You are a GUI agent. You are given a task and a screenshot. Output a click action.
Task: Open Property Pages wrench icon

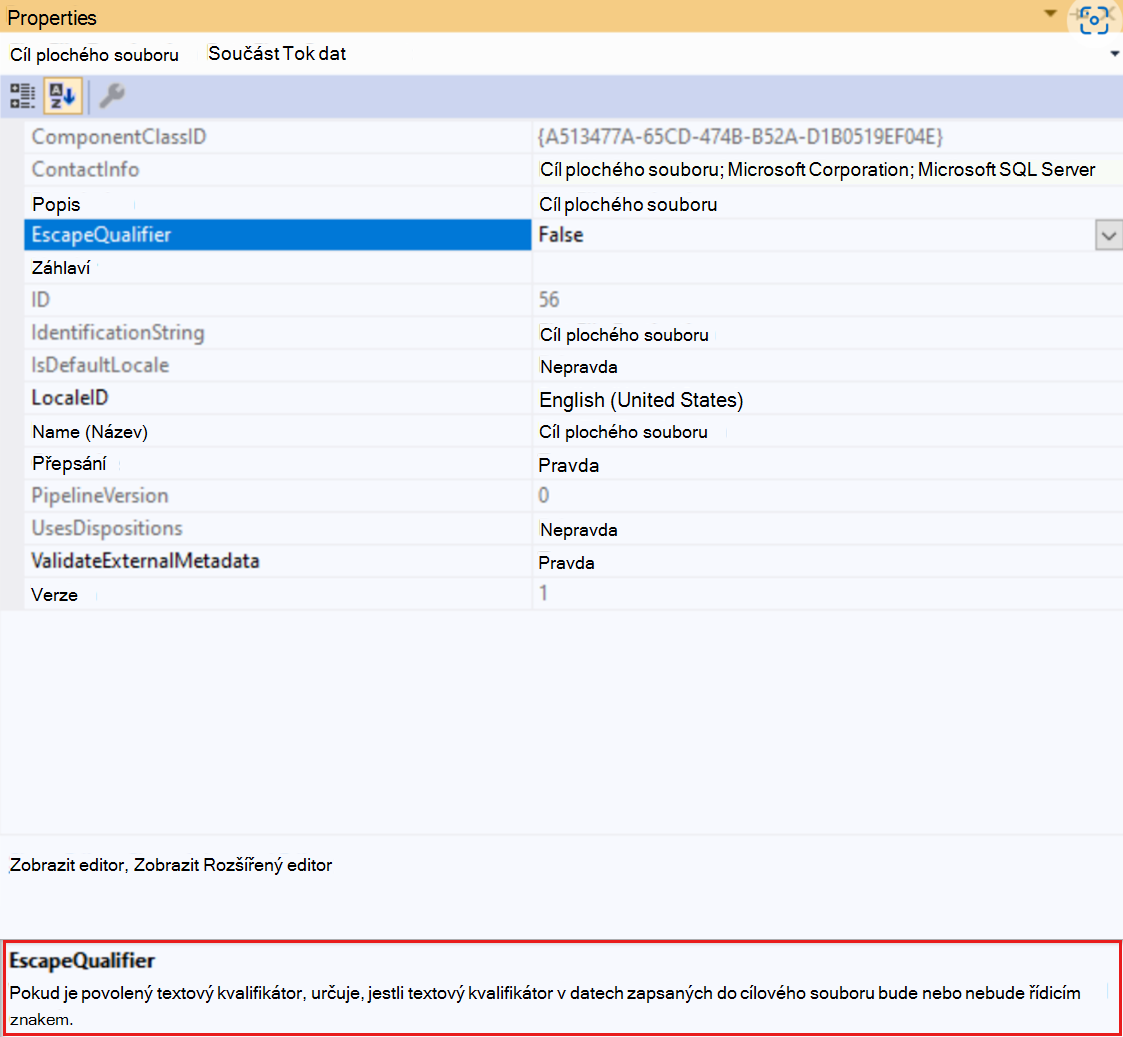click(112, 95)
